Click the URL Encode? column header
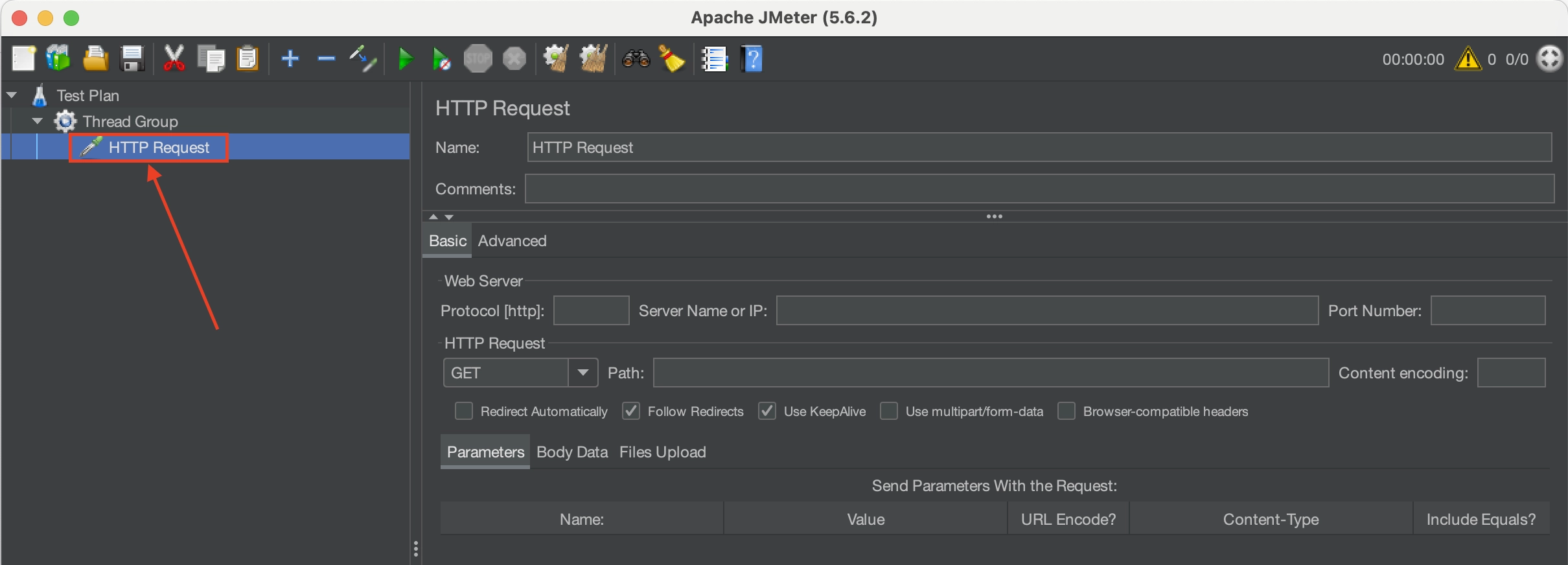The image size is (1568, 565). click(x=1068, y=519)
